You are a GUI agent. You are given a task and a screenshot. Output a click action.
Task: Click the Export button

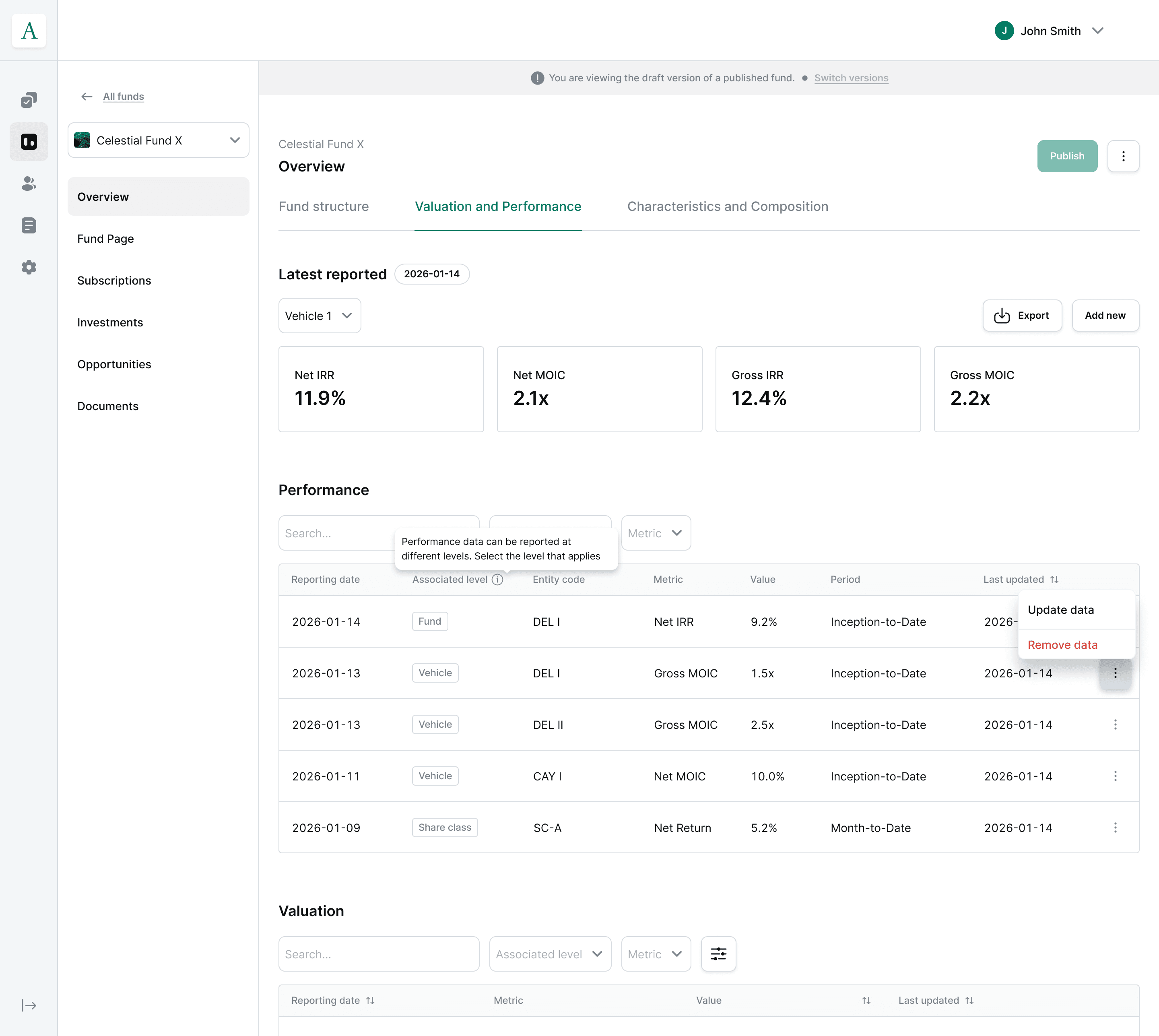[1022, 316]
